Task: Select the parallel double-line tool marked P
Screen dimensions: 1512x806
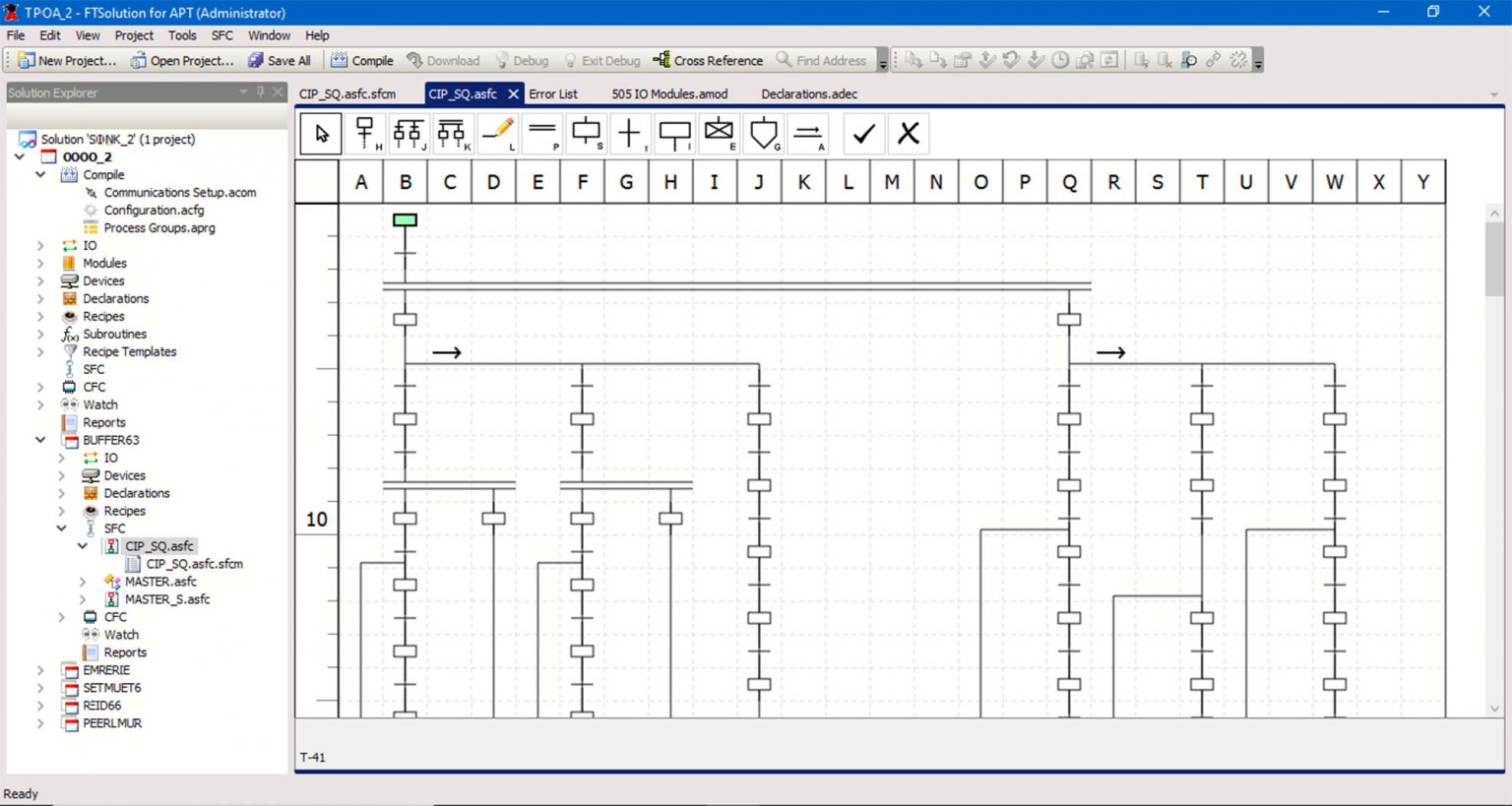Action: 542,133
